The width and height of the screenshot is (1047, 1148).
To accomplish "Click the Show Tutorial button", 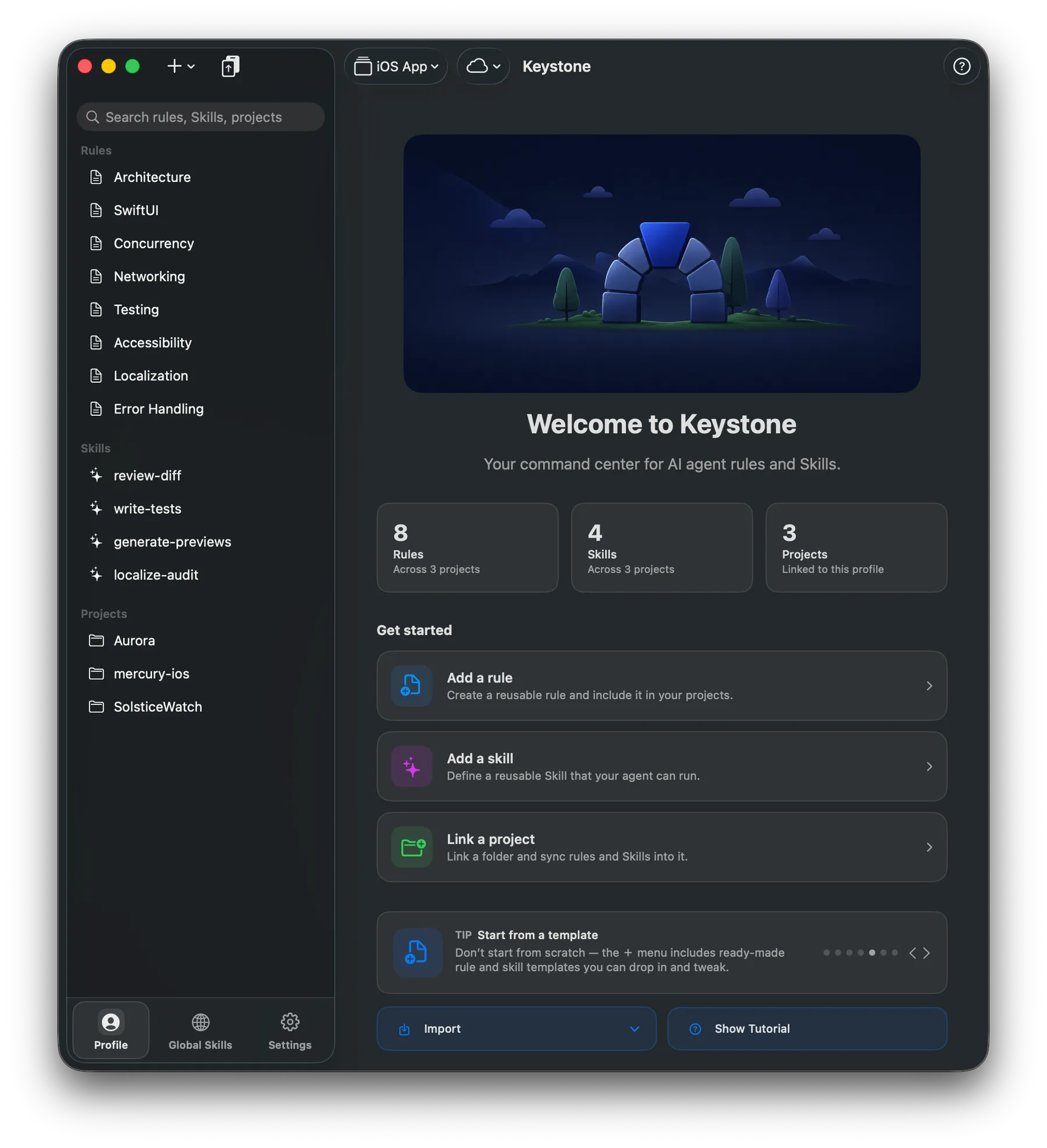I will pyautogui.click(x=807, y=1029).
